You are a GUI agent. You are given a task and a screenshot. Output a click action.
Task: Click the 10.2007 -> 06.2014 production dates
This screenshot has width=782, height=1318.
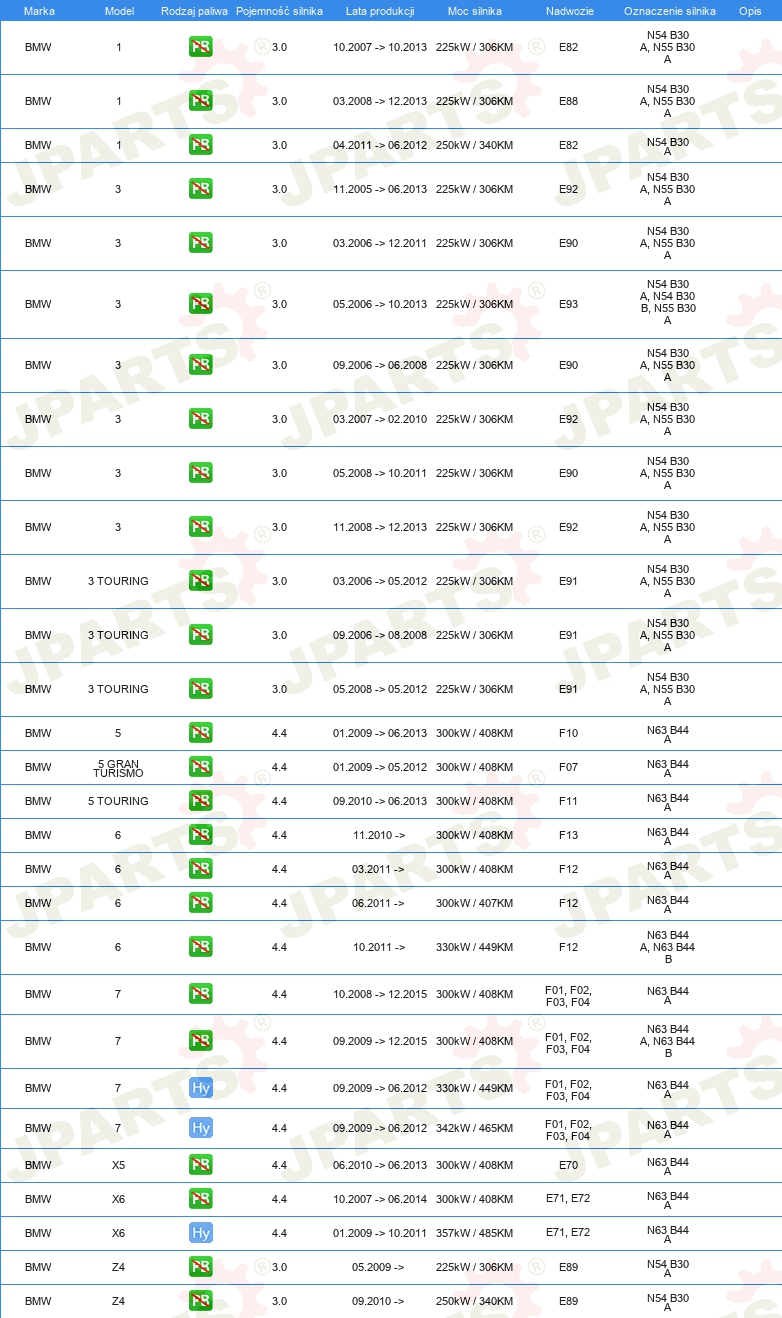[x=379, y=1199]
